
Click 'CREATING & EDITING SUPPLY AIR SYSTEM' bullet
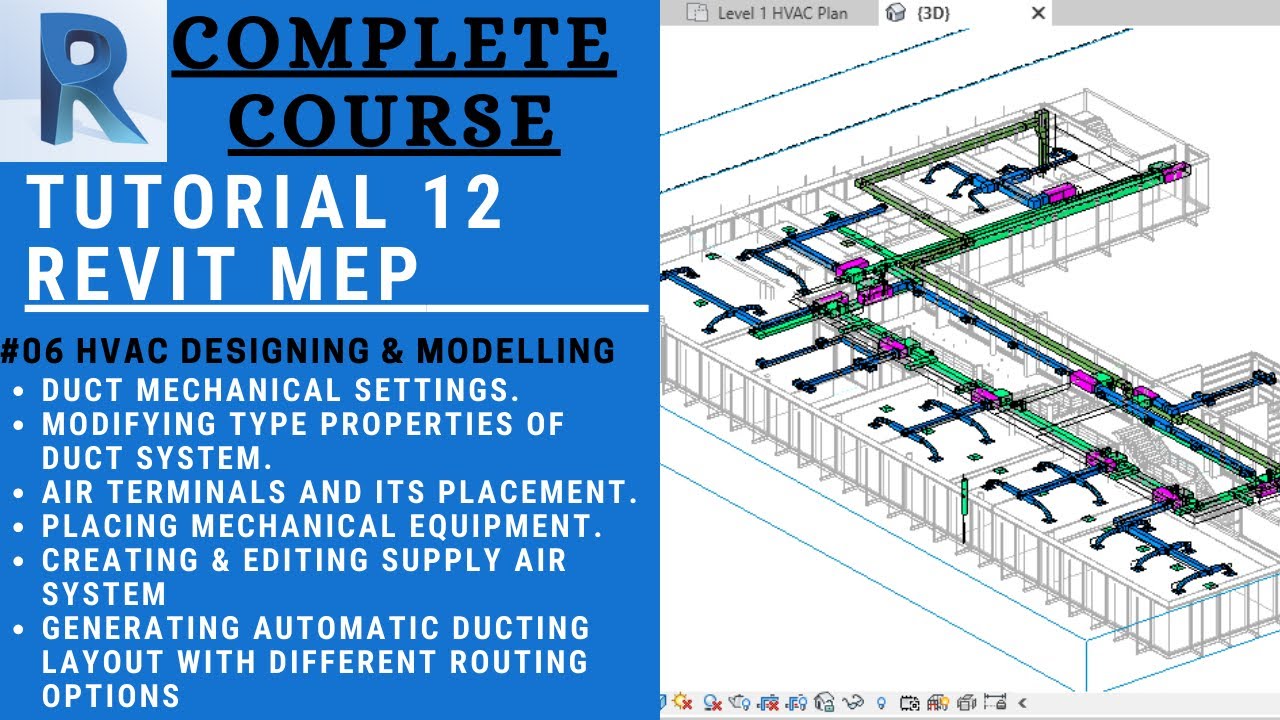point(304,576)
